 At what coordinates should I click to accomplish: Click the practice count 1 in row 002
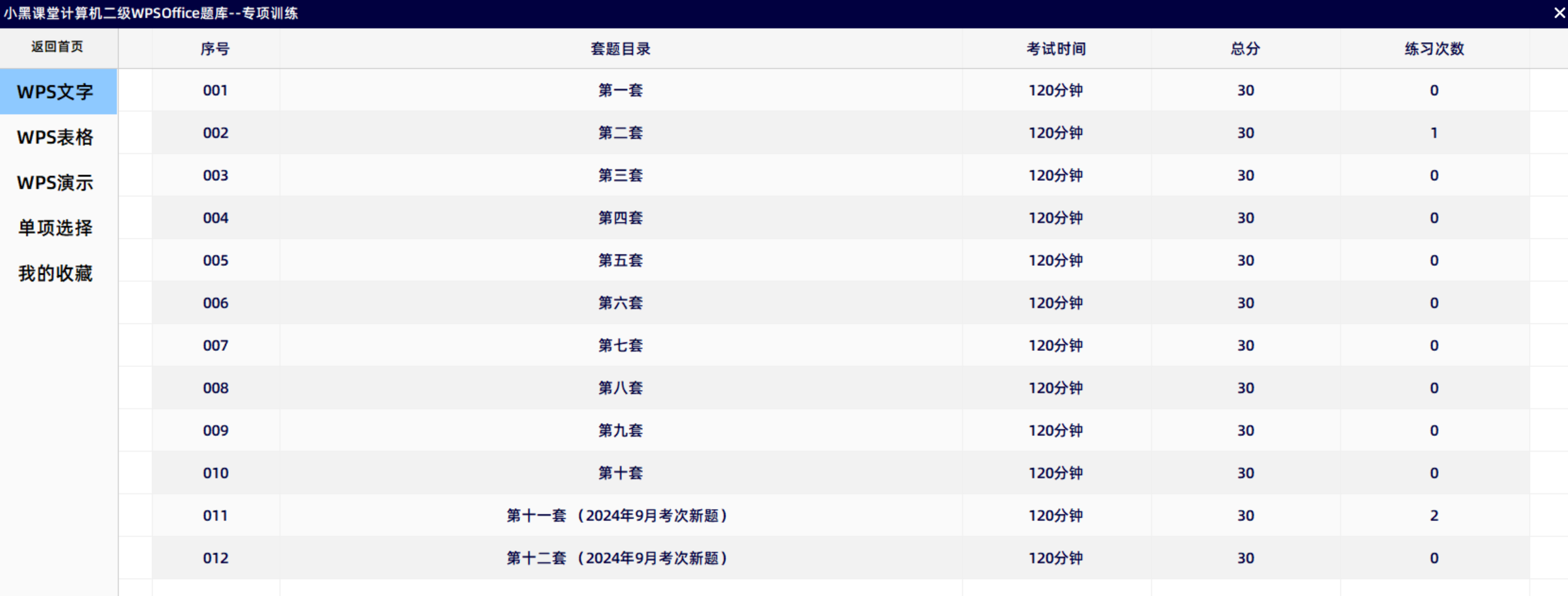1434,133
